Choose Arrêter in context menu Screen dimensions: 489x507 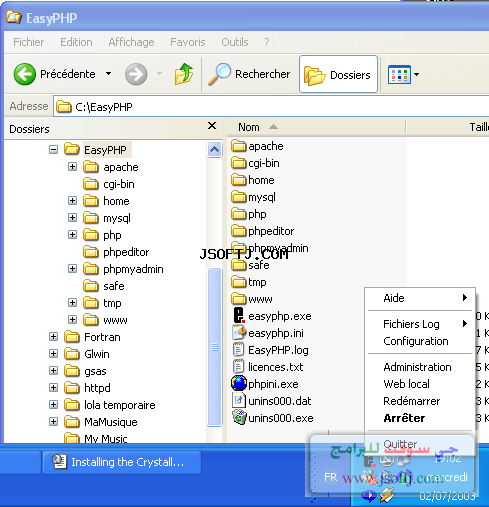420,418
